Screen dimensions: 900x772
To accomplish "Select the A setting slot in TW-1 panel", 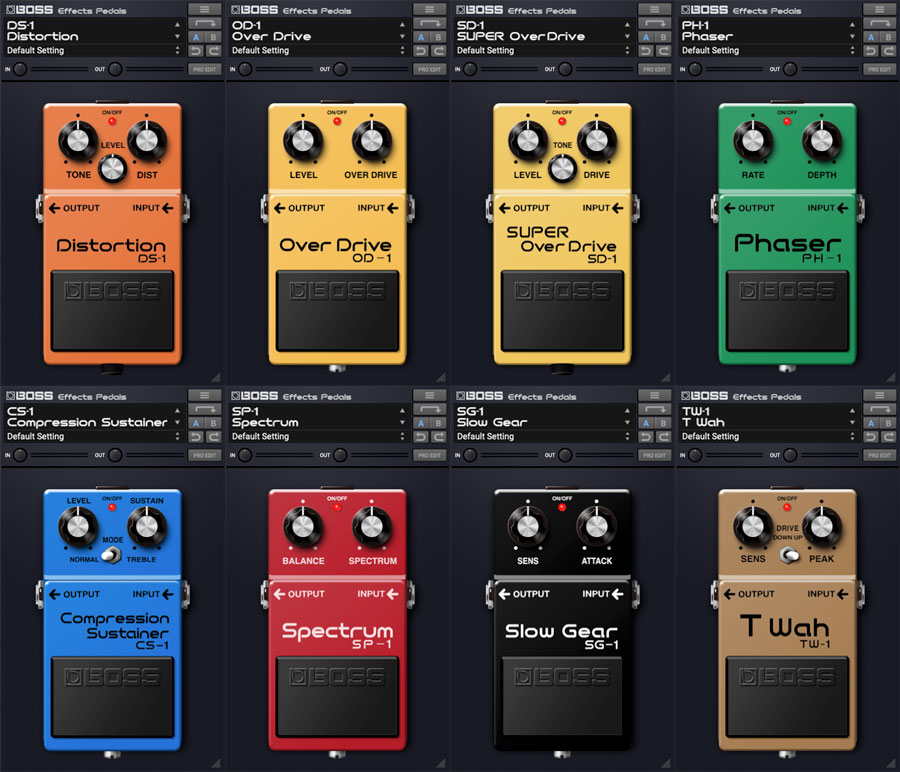I will [x=871, y=423].
